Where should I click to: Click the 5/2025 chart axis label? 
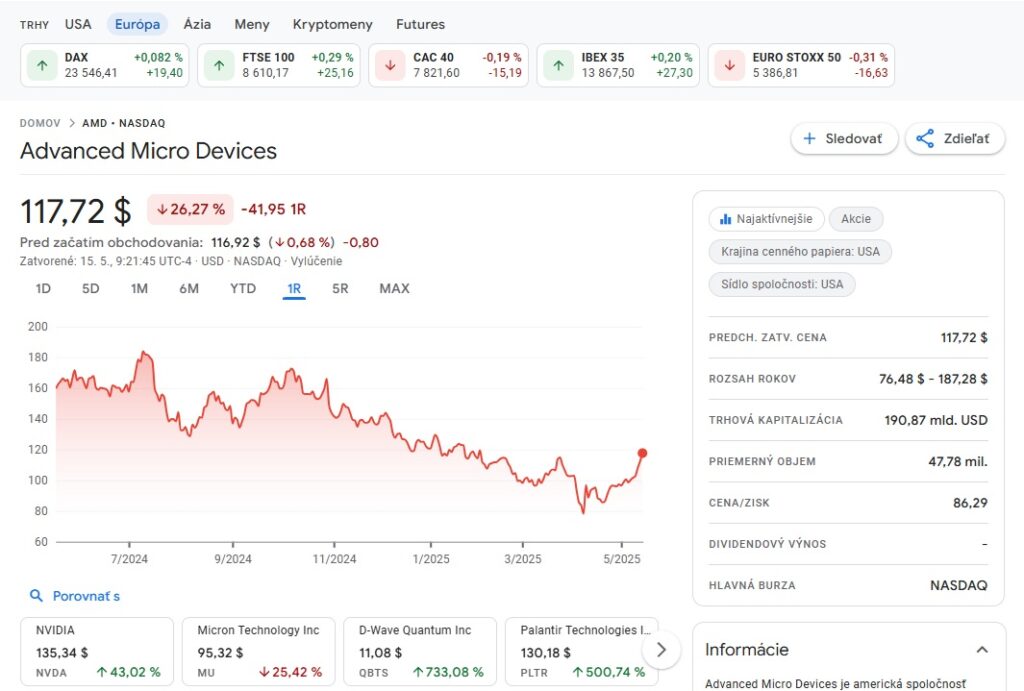pyautogui.click(x=622, y=559)
